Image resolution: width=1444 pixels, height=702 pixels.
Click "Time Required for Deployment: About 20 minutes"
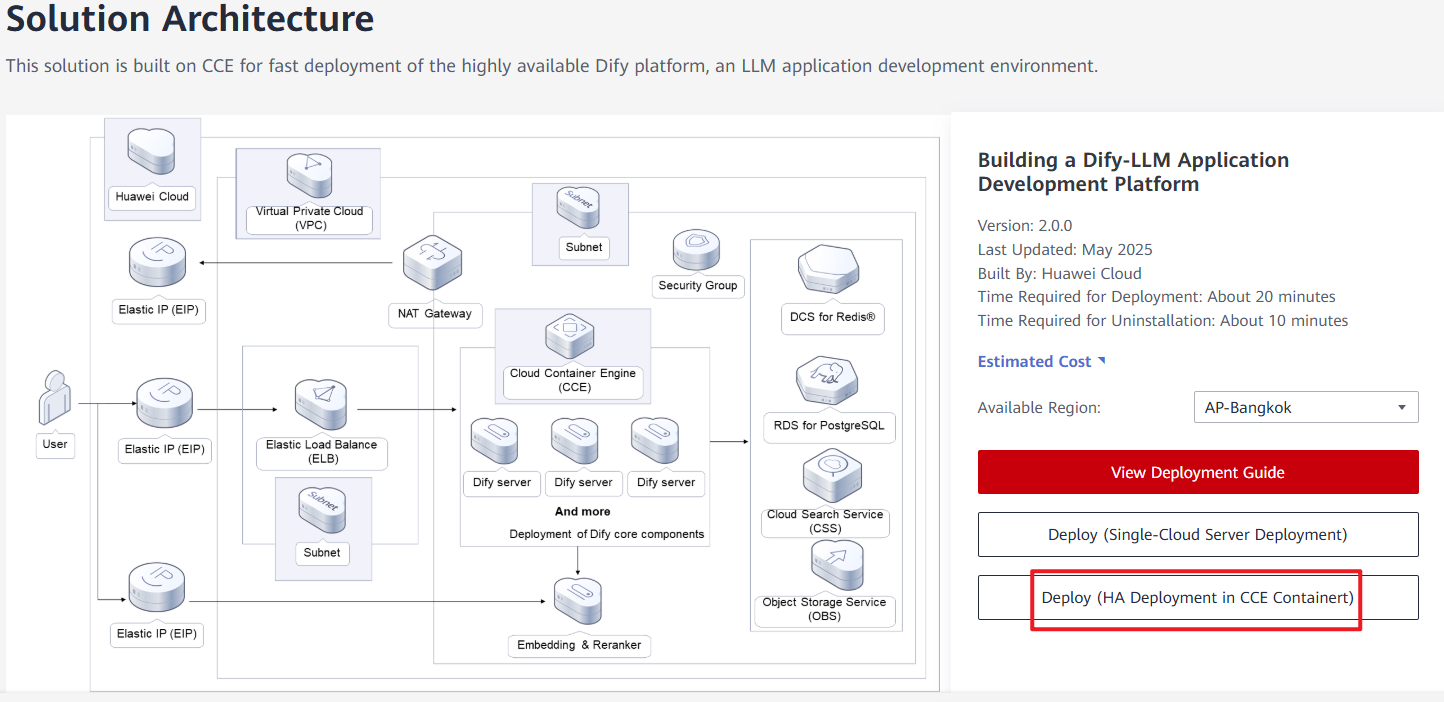(x=1157, y=297)
